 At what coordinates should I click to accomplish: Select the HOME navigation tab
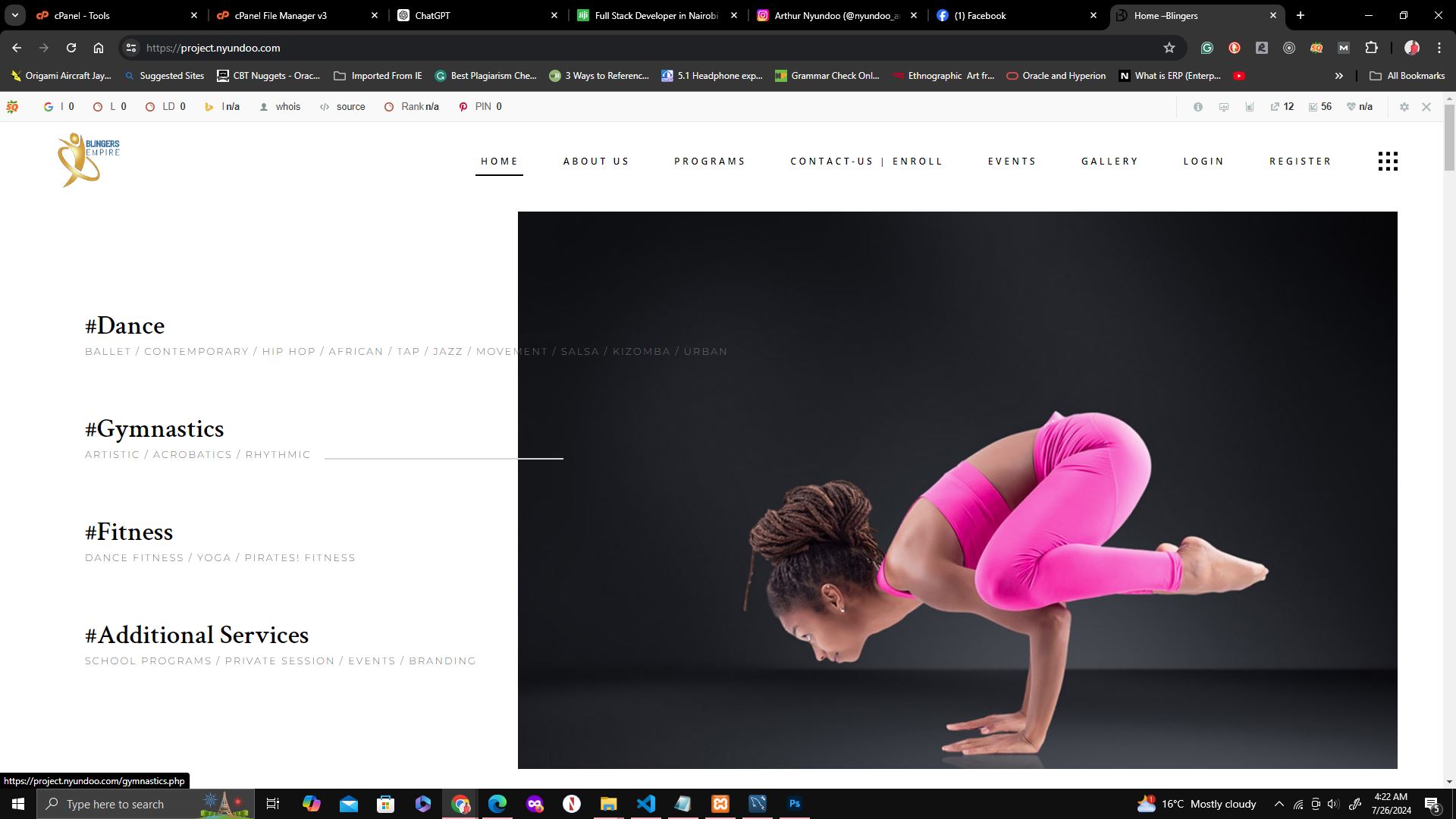coord(499,161)
